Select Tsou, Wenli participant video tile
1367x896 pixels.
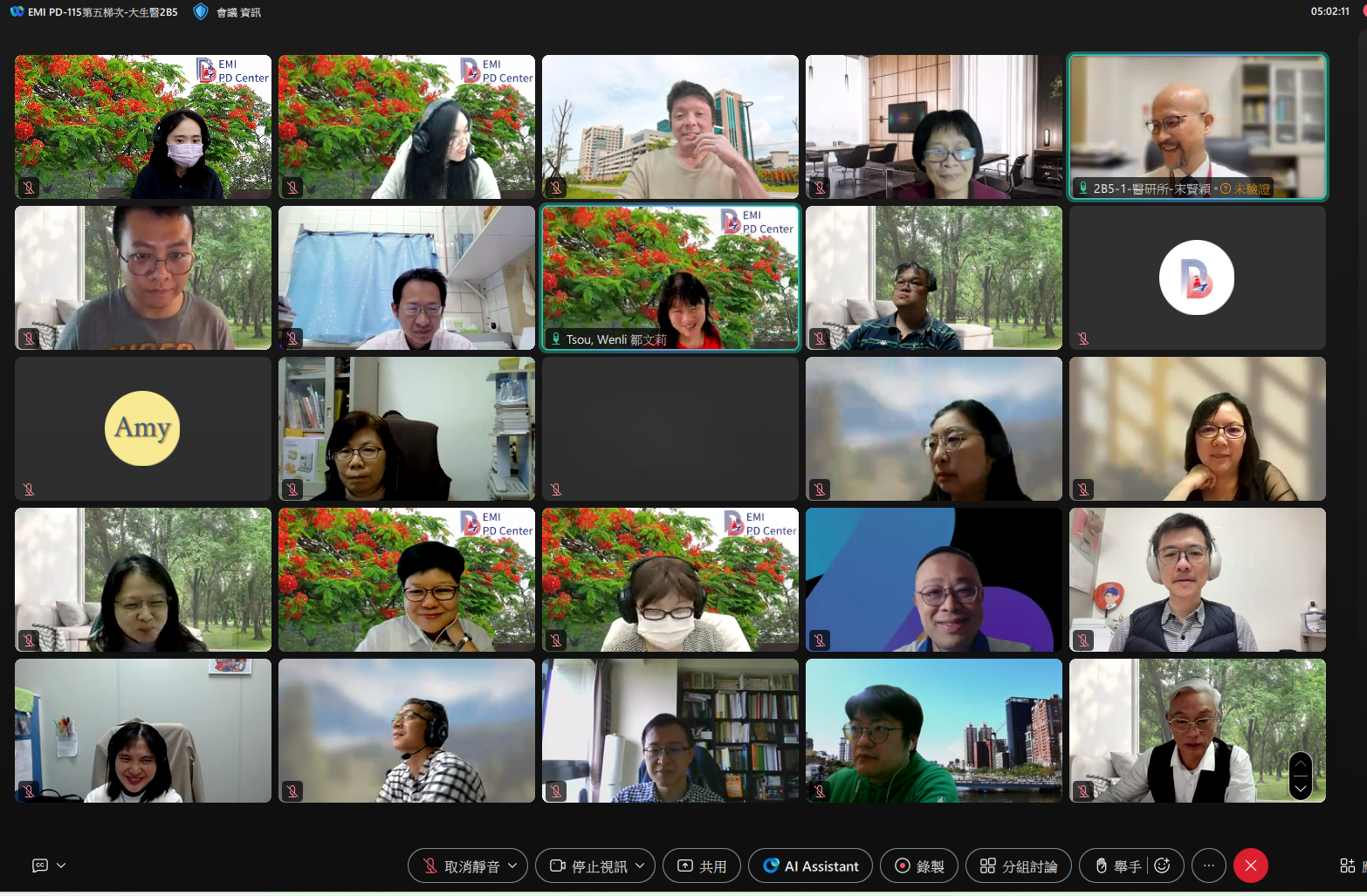670,277
